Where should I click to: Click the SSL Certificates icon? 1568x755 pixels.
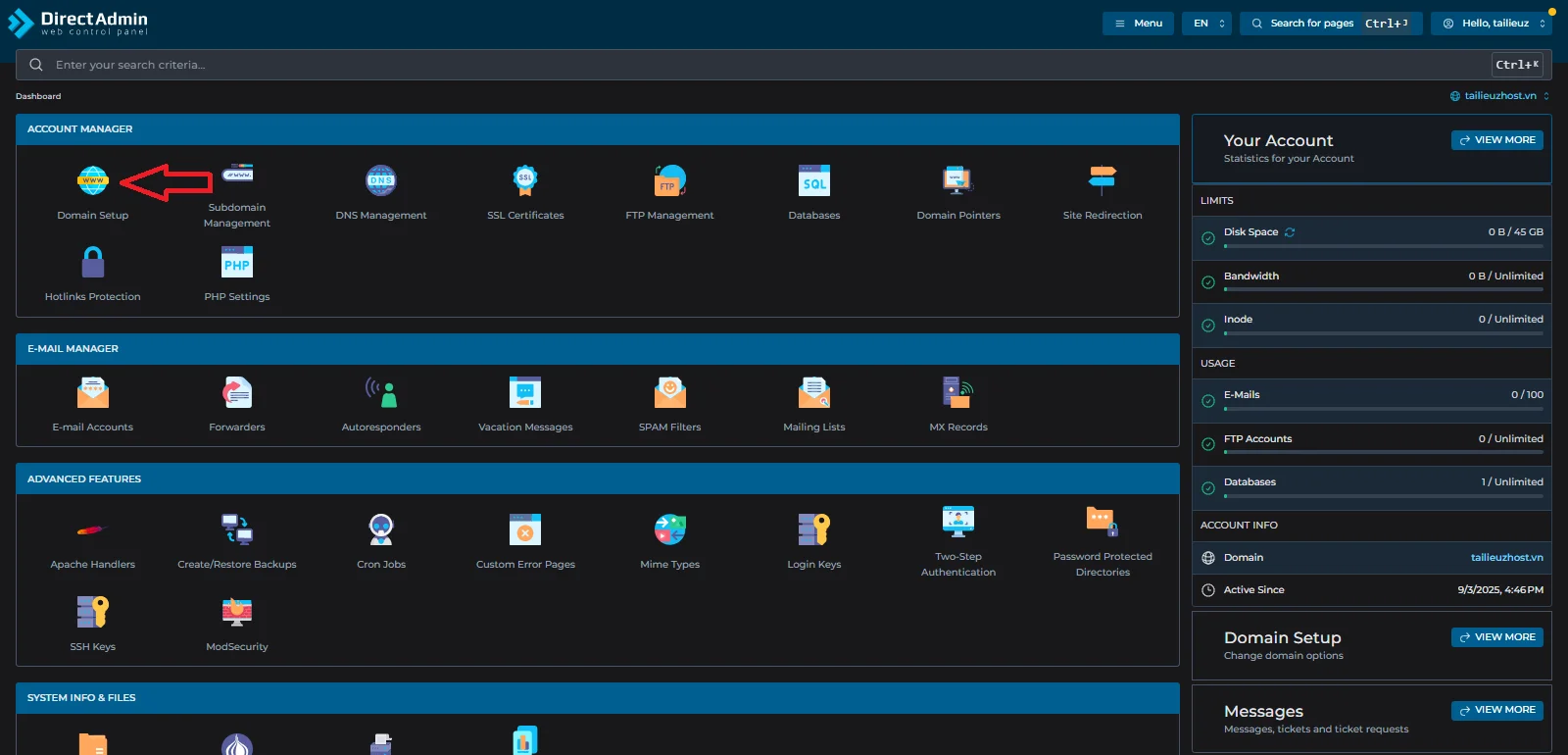pos(525,181)
